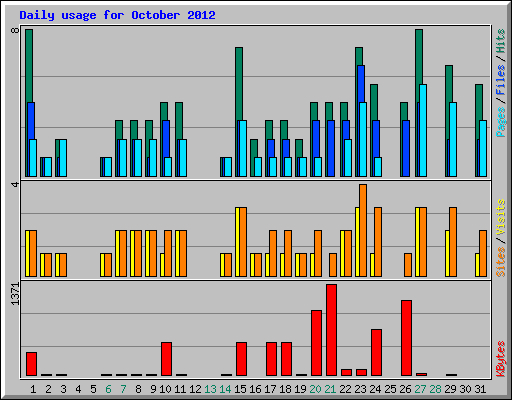Image resolution: width=512 pixels, height=400 pixels.
Task: Click the 'Sites' legend label
Action: pos(501,262)
